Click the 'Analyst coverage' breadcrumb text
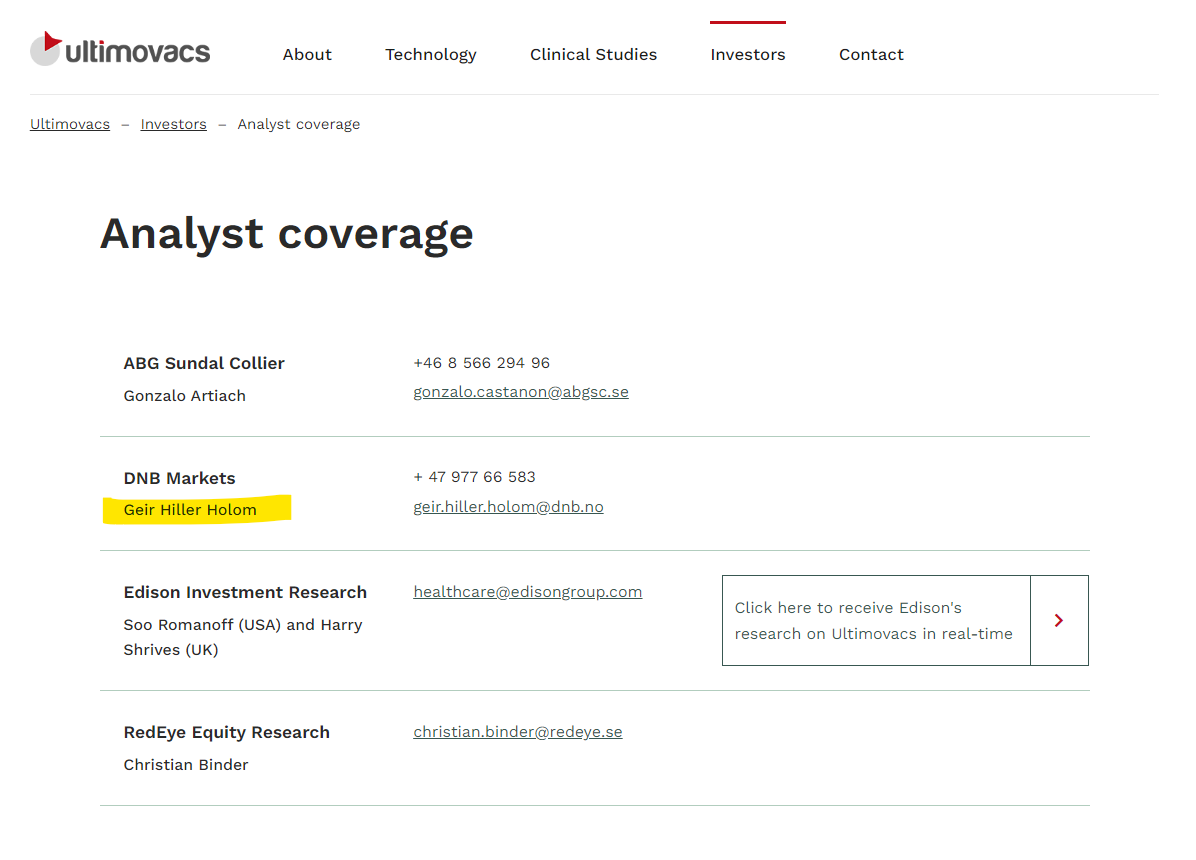This screenshot has width=1196, height=860. [x=298, y=124]
